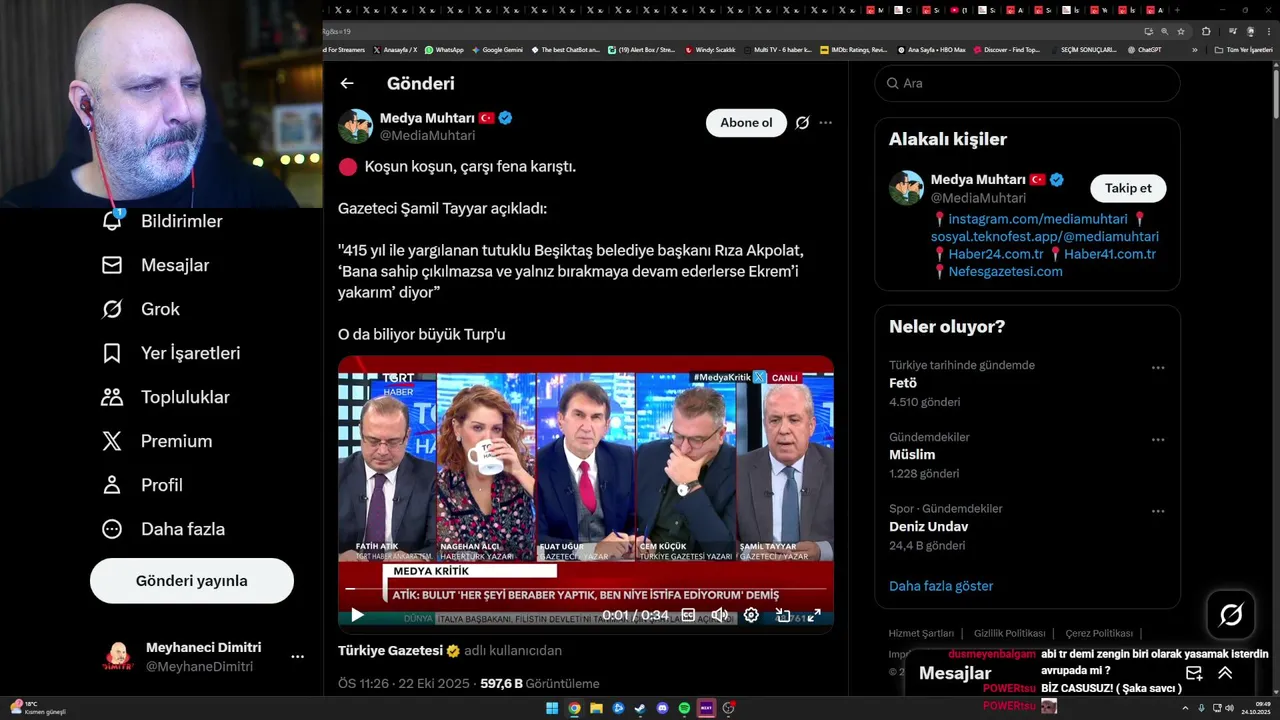Screen dimensions: 1280x720
Task: Click the Grok icon beside Abone ol
Action: coord(802,123)
